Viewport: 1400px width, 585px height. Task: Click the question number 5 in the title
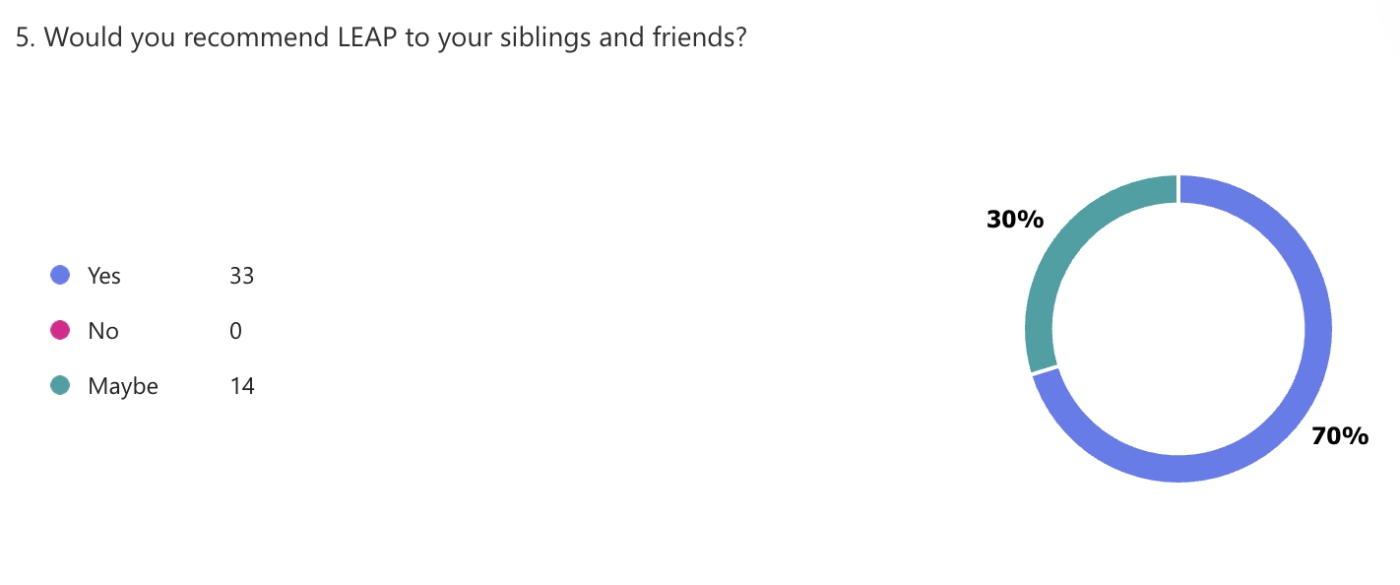(x=23, y=37)
